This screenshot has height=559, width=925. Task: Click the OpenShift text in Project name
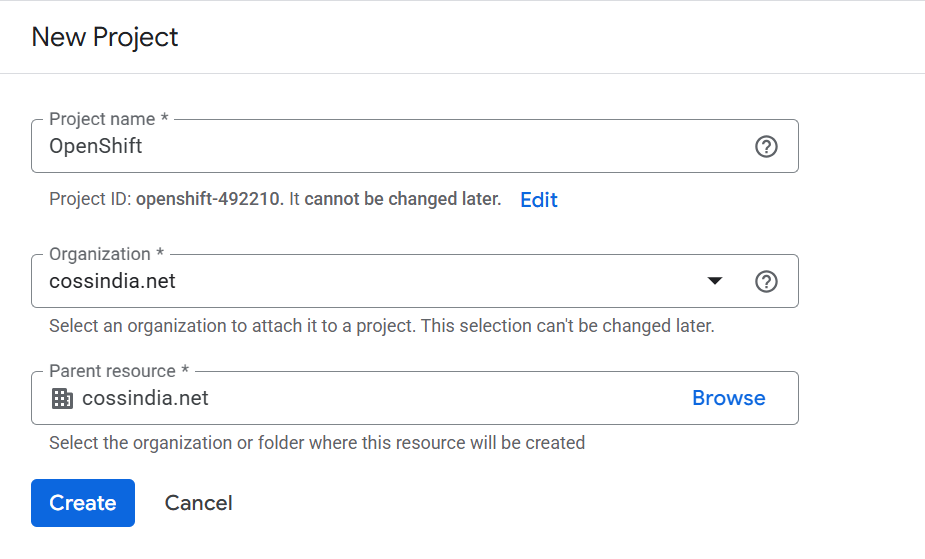pyautogui.click(x=96, y=147)
